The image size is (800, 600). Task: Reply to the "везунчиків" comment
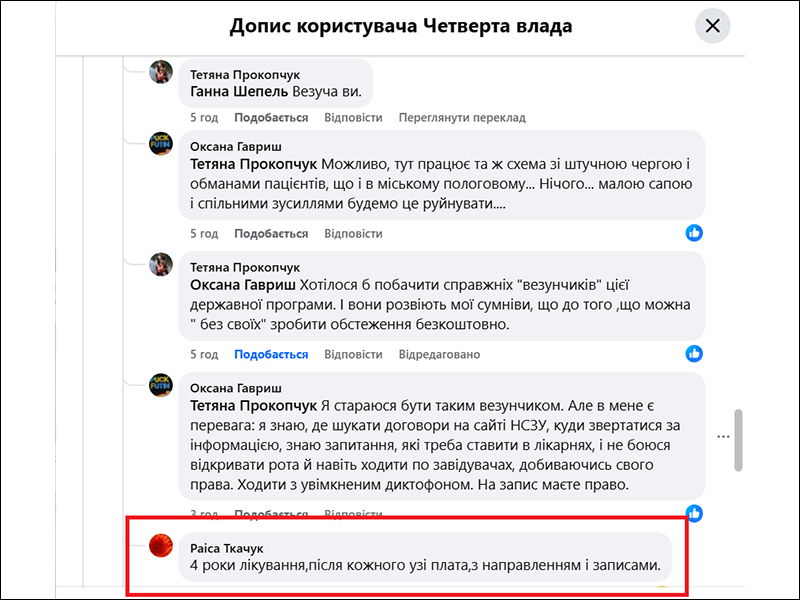[354, 355]
